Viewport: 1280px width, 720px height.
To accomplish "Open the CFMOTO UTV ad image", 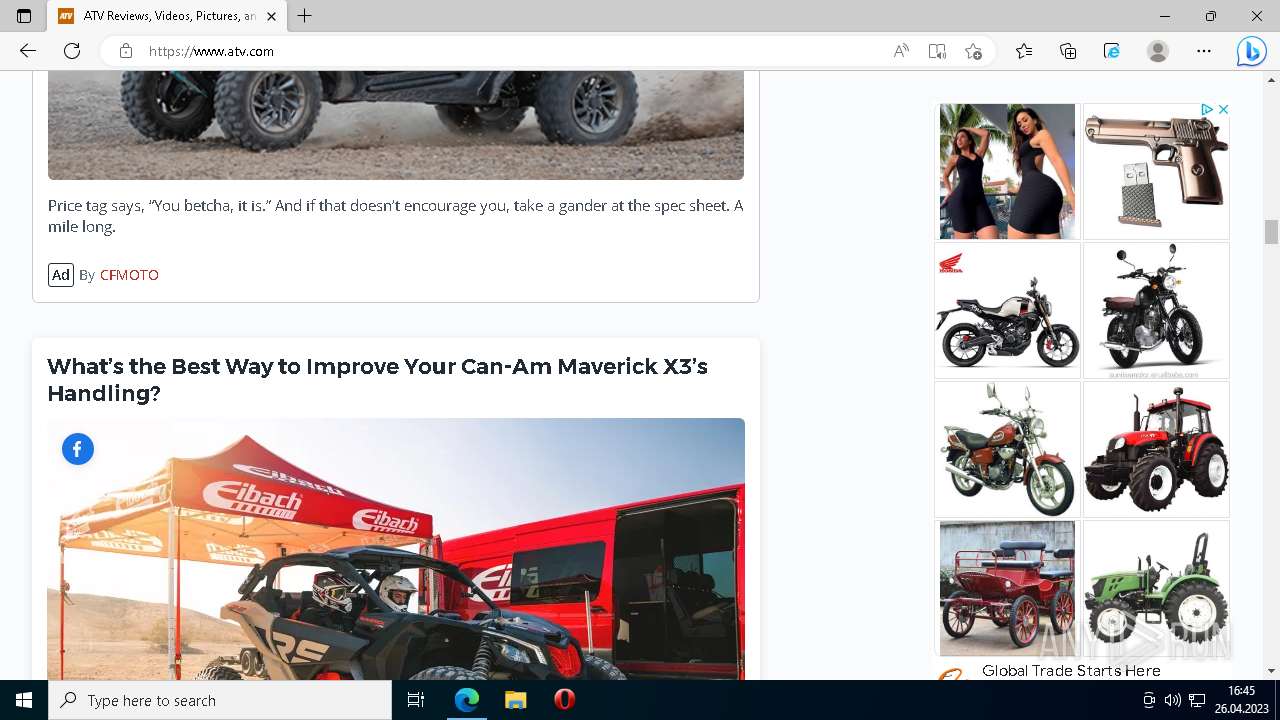I will [x=396, y=125].
